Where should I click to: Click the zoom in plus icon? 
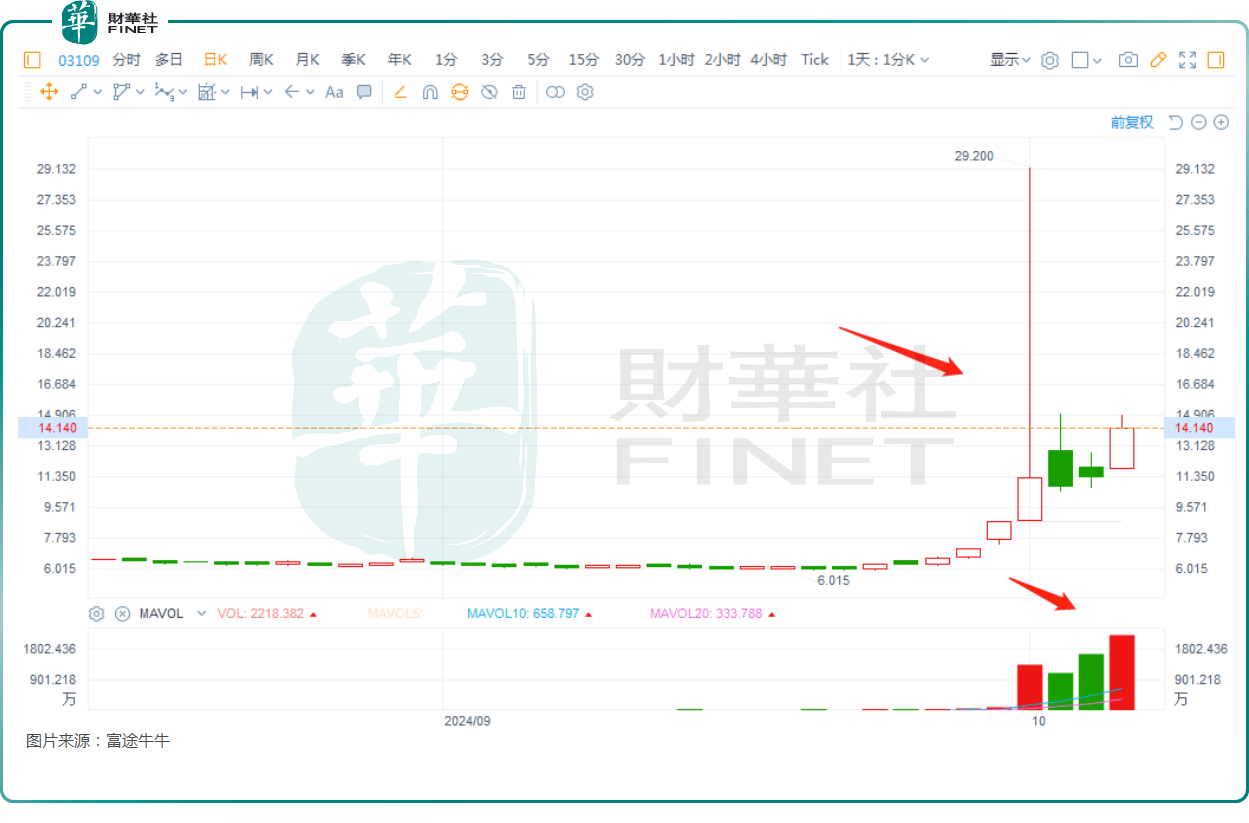[1221, 122]
